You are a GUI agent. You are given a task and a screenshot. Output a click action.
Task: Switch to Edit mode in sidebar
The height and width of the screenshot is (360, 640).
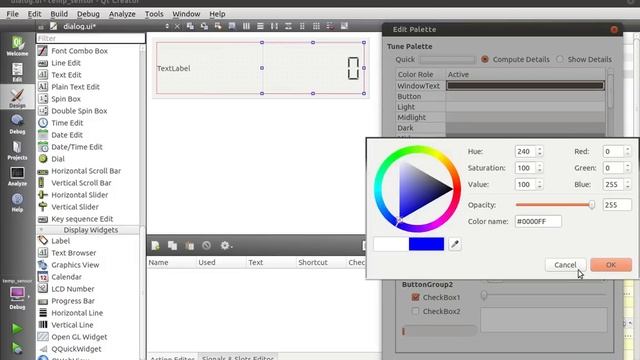click(x=17, y=72)
